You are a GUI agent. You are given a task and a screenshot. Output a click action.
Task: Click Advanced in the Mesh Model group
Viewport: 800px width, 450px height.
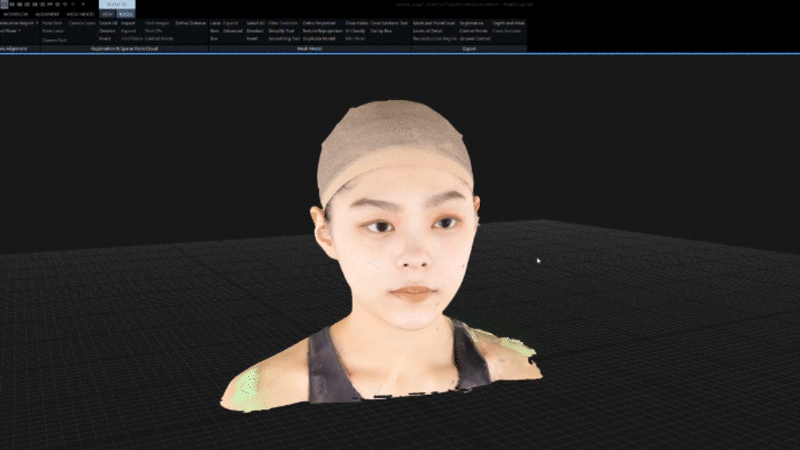233,31
